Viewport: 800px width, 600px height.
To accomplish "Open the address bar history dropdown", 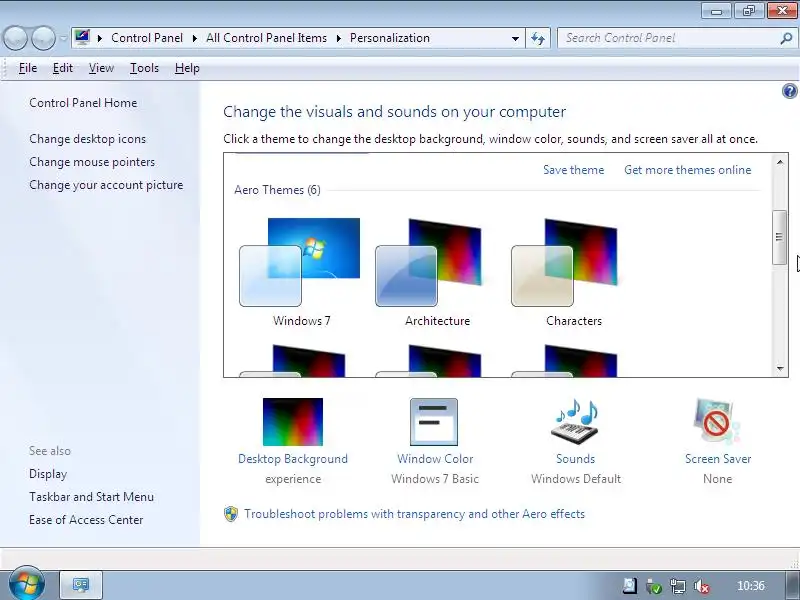I will [515, 38].
